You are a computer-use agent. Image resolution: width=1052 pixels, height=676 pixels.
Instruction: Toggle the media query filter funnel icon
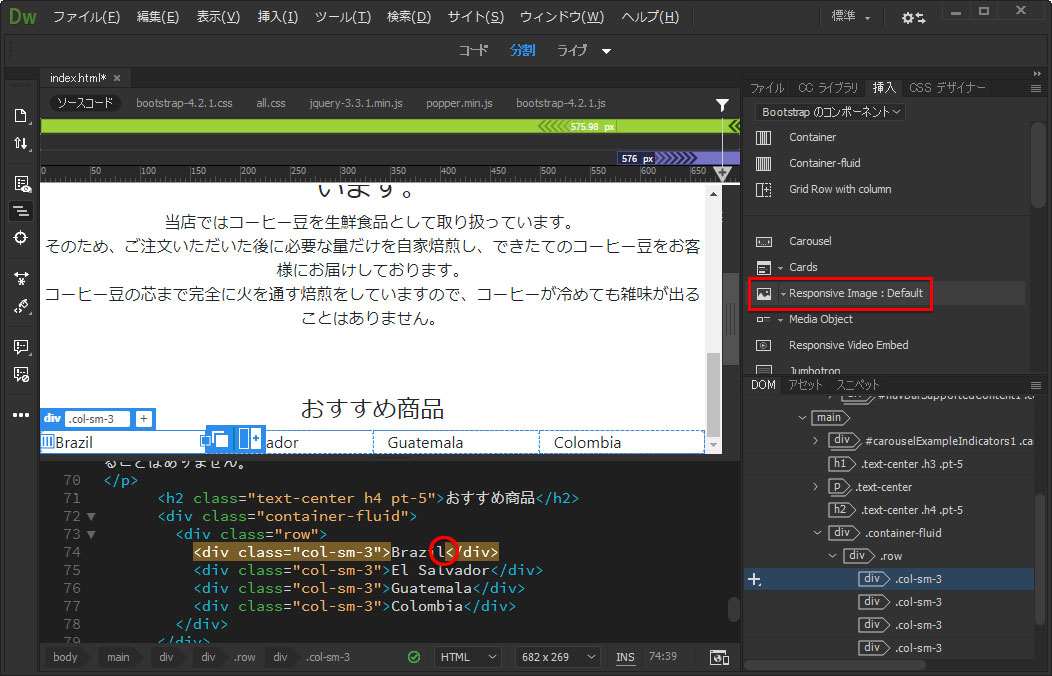tap(723, 105)
